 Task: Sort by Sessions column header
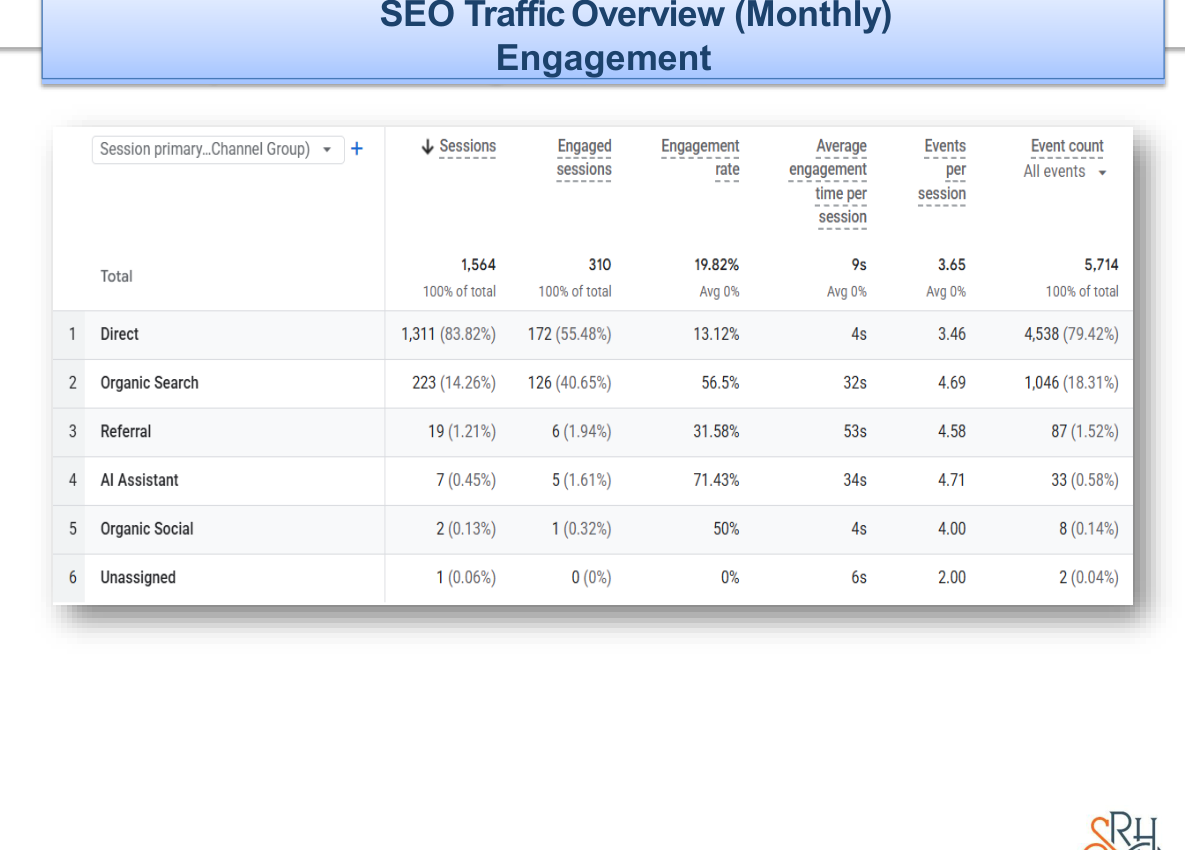point(467,146)
